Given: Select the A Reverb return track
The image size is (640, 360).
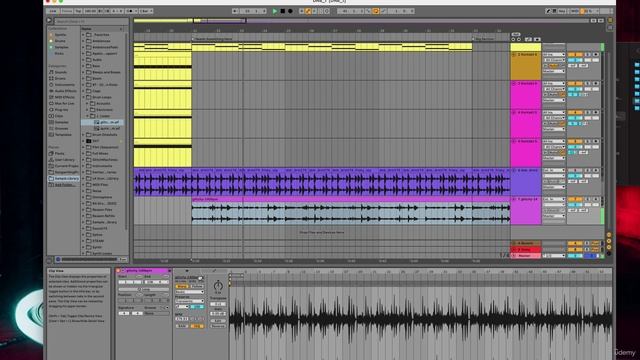Looking at the screenshot, I should [x=526, y=243].
